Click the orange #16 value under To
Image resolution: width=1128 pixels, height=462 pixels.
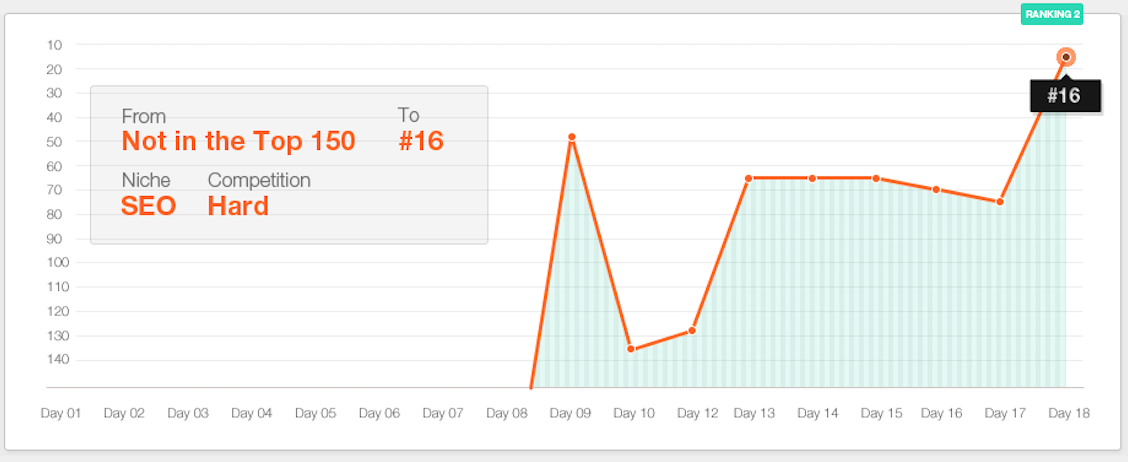tap(421, 141)
